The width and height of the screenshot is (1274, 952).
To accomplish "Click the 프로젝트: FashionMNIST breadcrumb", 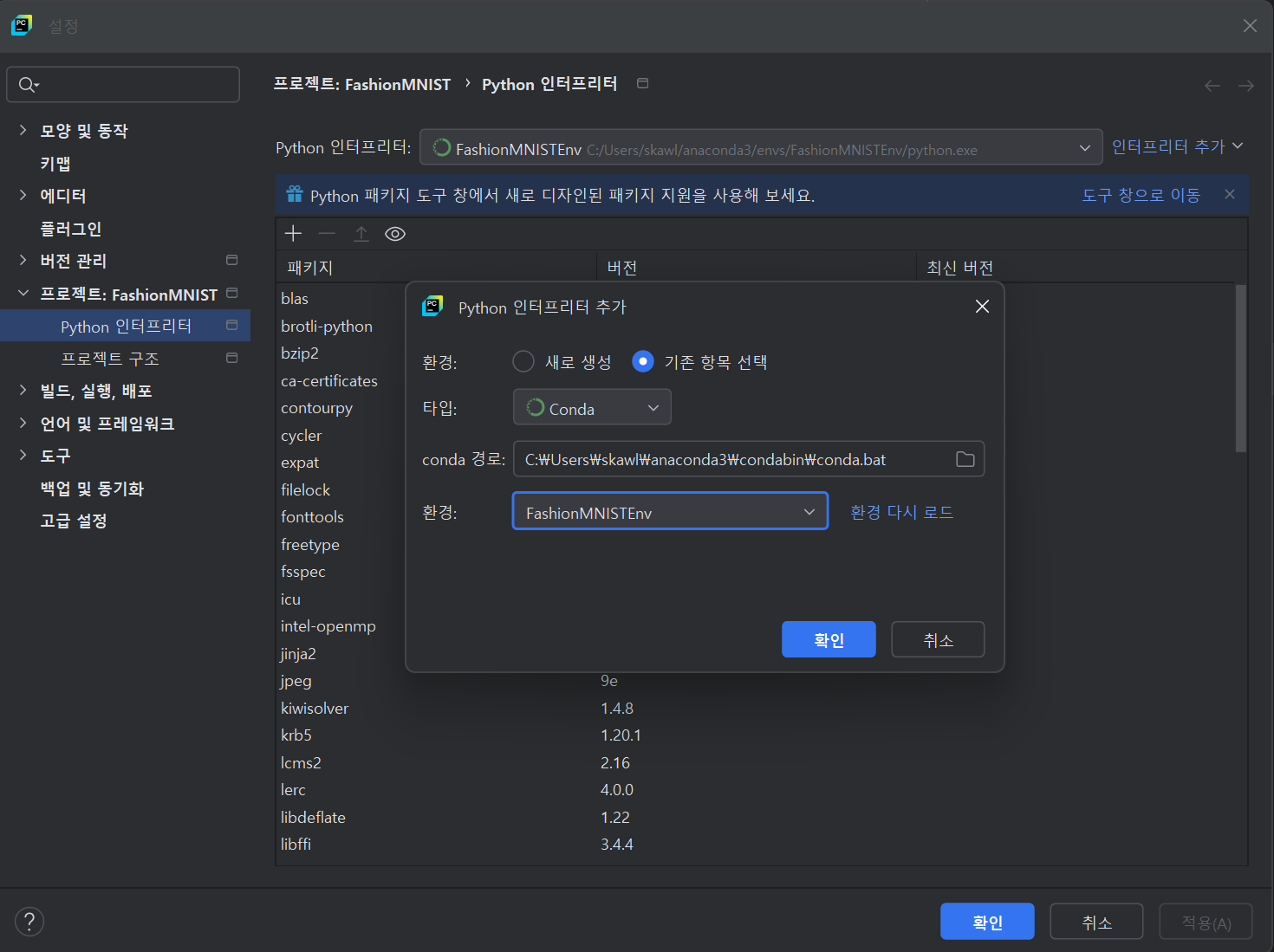I will (362, 84).
